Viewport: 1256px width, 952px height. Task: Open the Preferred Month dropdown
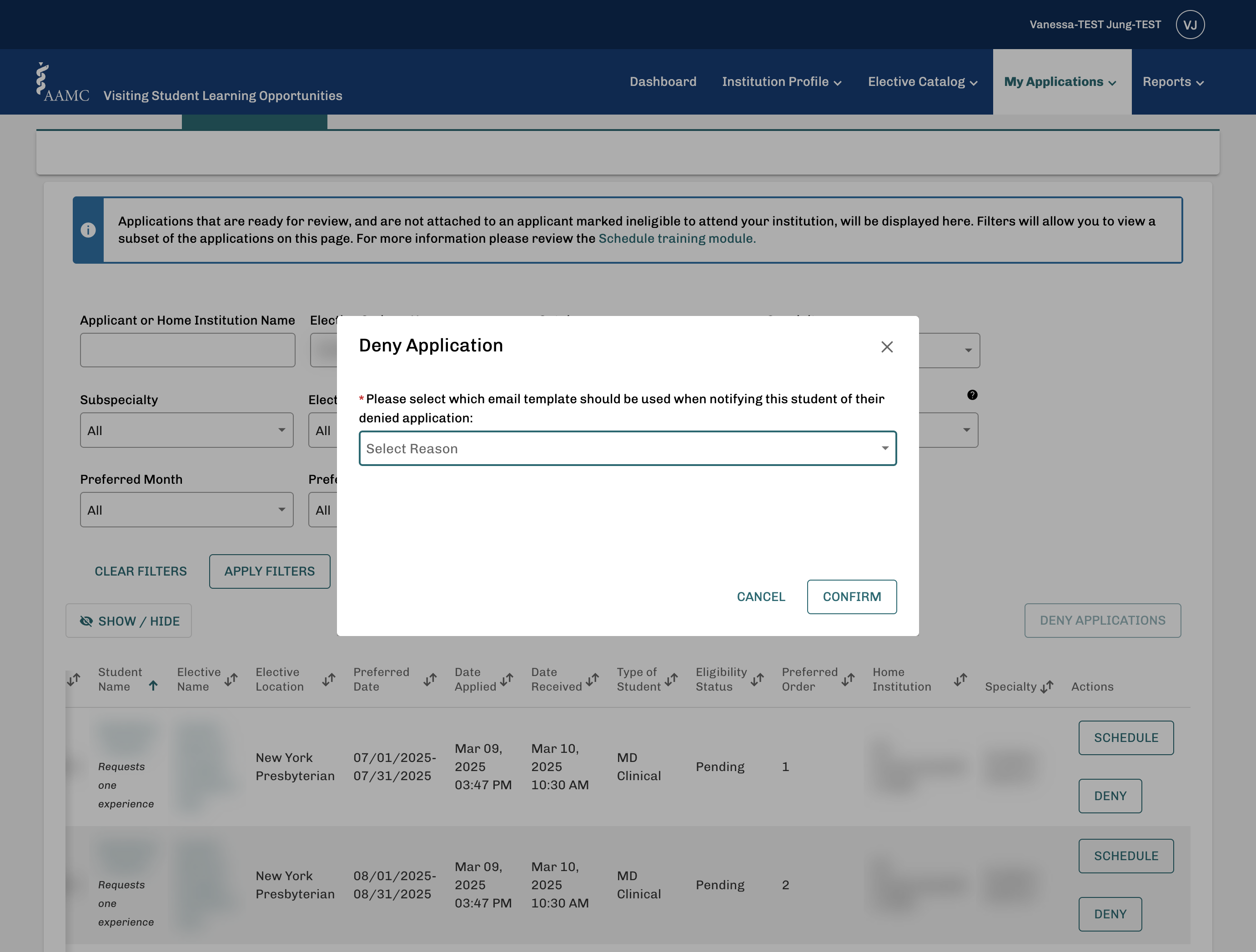(x=186, y=510)
